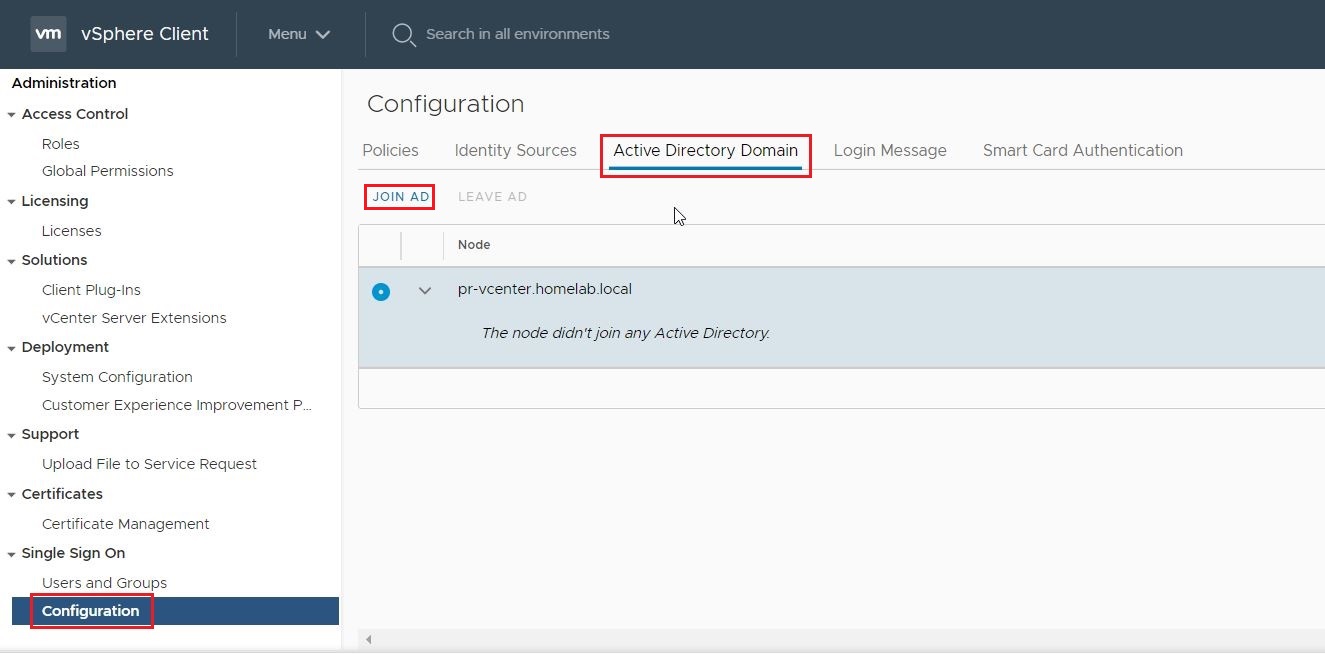This screenshot has height=654, width=1325.
Task: Collapse the Access Control section
Action: [11, 115]
